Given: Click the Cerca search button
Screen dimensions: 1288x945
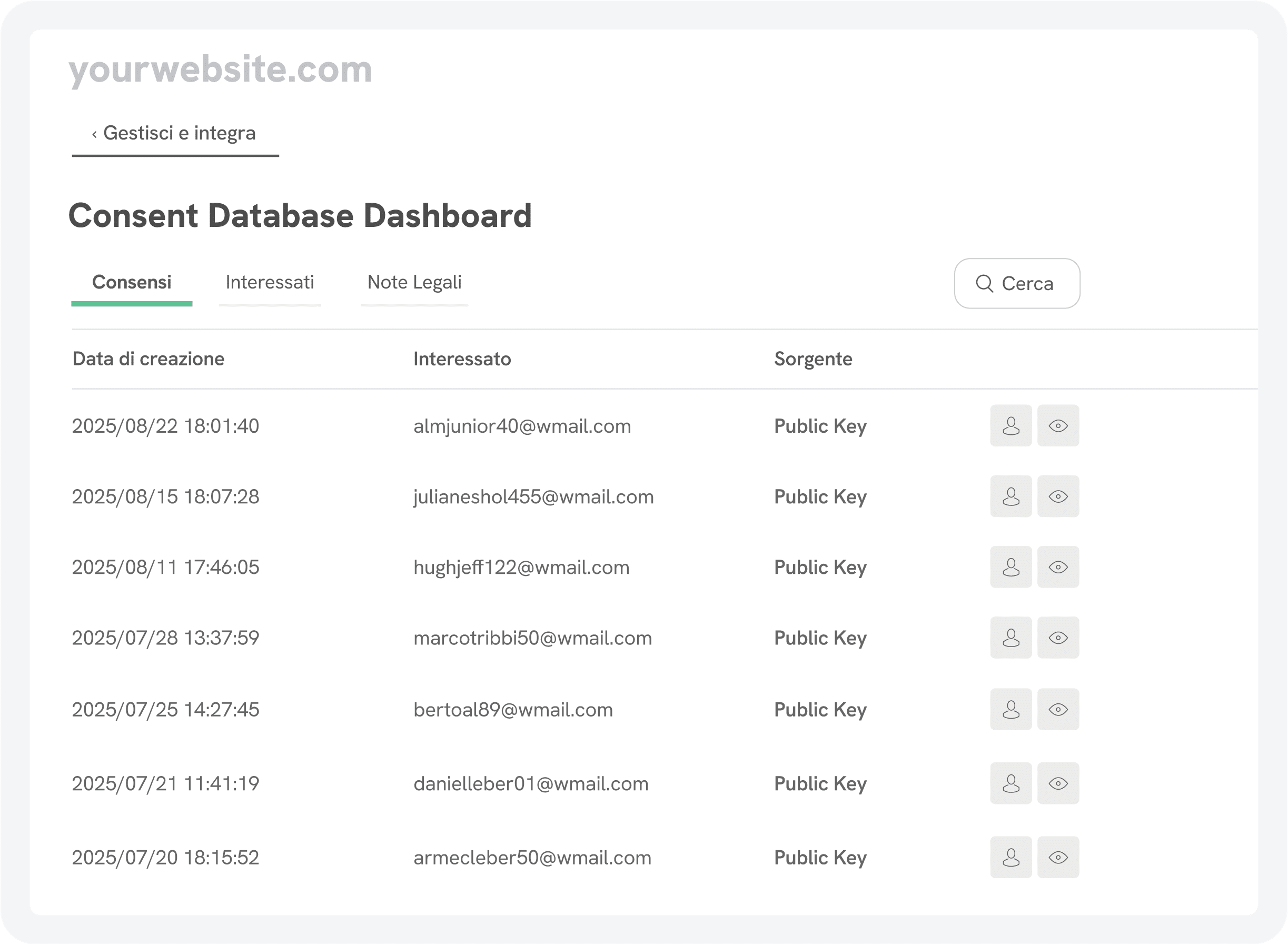Looking at the screenshot, I should point(1016,284).
